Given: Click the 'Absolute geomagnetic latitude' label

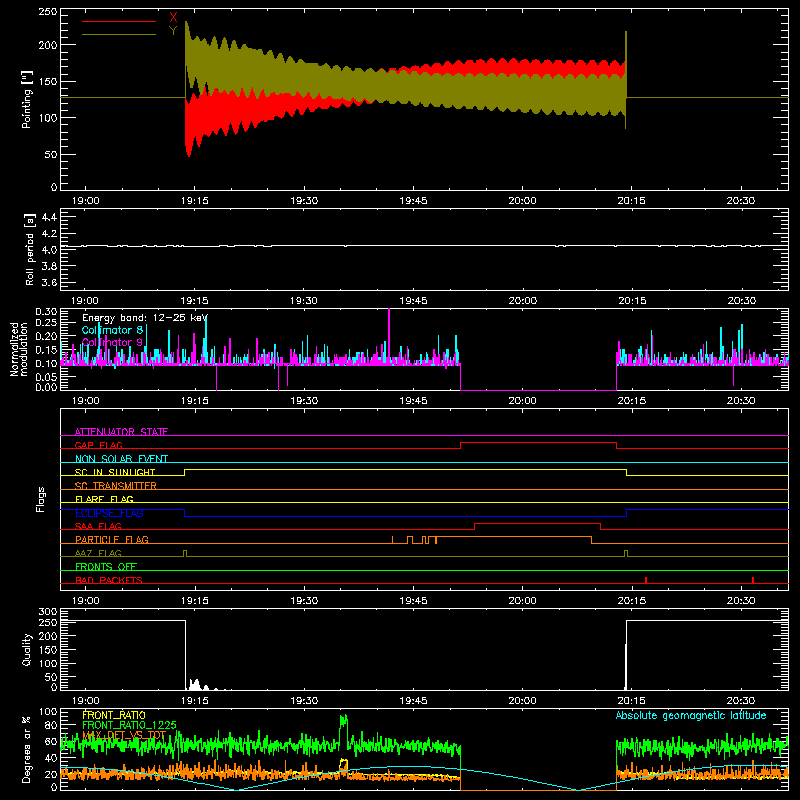Looking at the screenshot, I should (691, 715).
